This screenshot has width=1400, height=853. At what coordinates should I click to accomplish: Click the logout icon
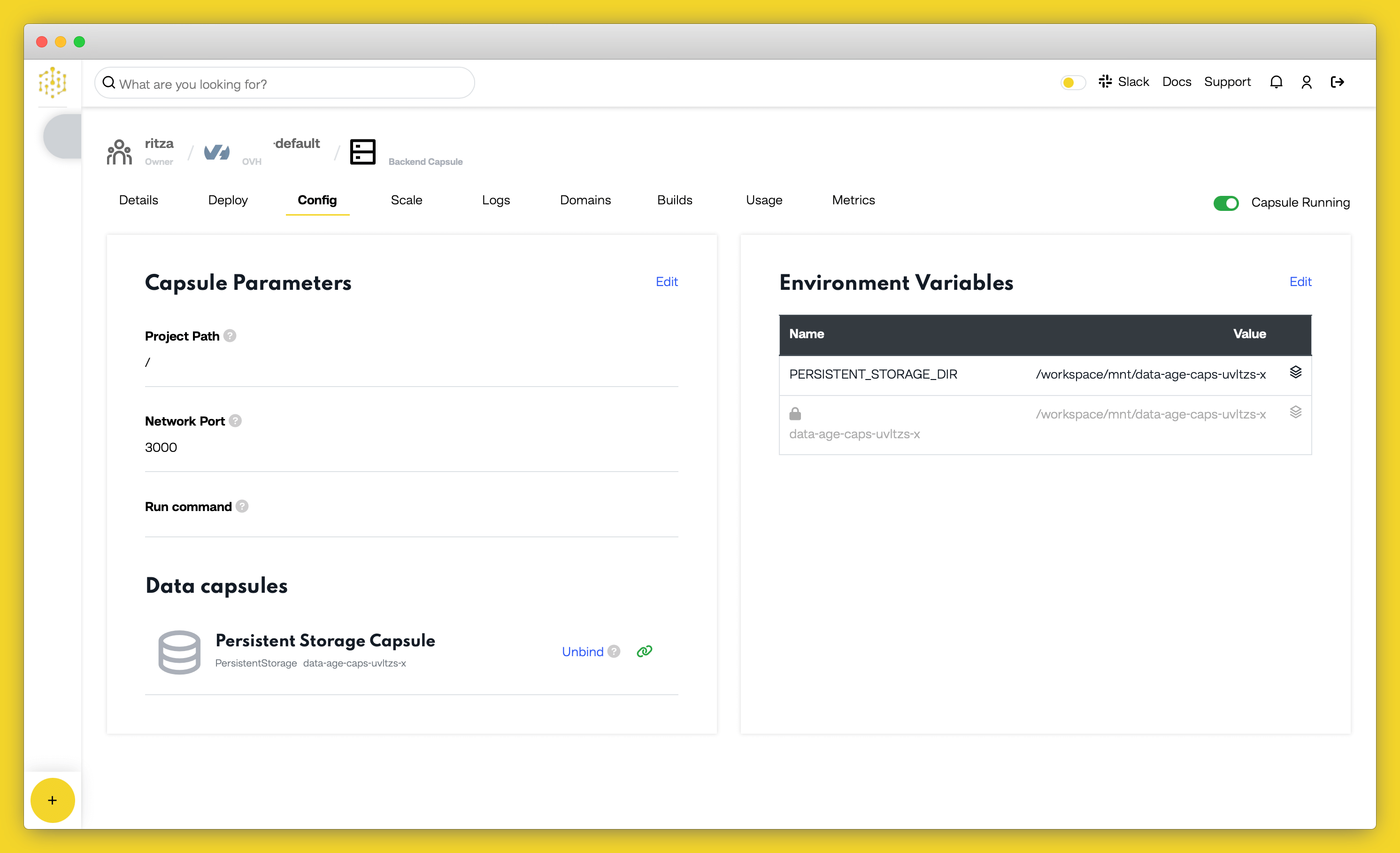[1338, 82]
